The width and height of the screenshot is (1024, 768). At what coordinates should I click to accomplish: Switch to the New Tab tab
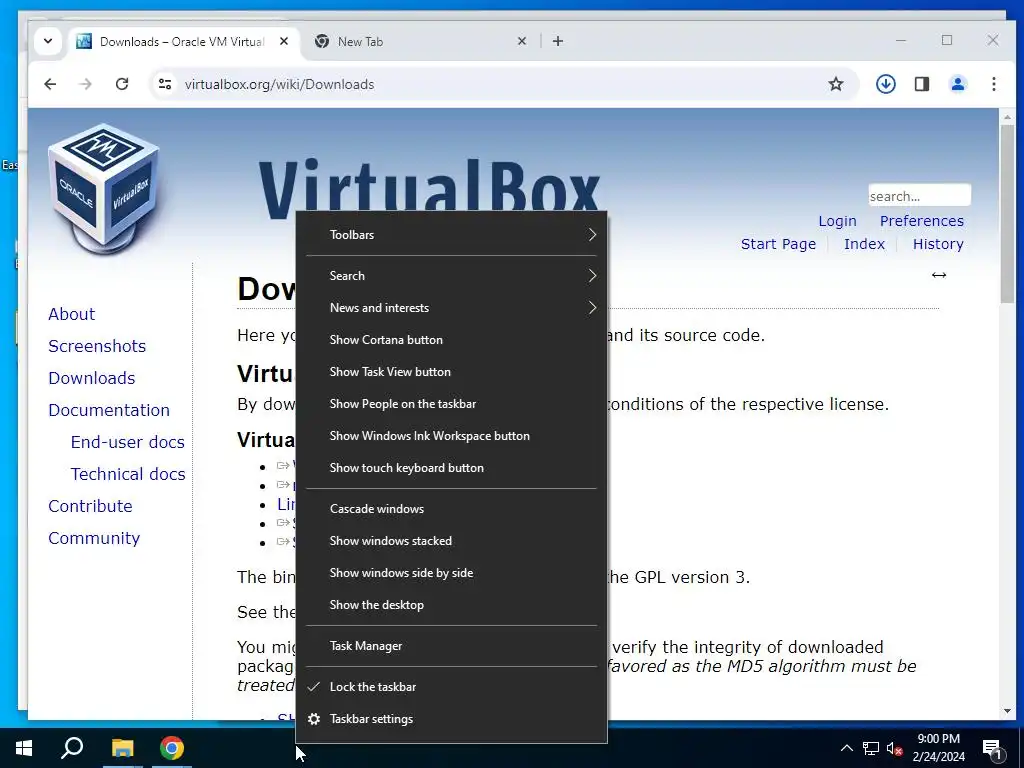pos(420,41)
